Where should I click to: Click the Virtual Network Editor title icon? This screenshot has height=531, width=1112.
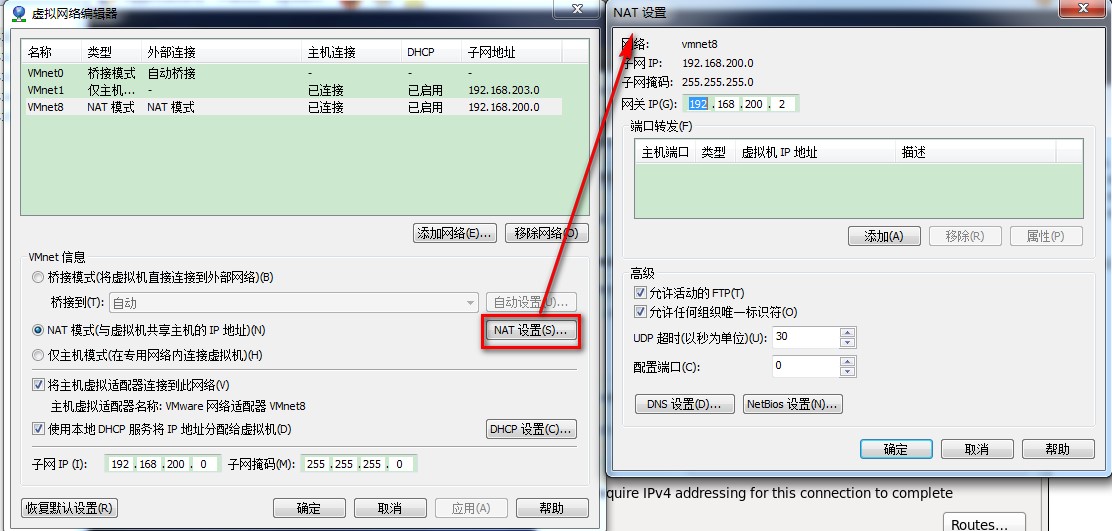tap(19, 13)
